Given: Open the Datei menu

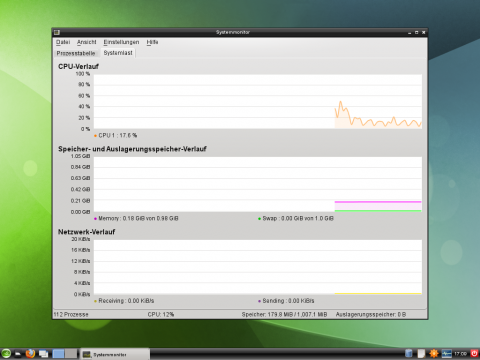Looking at the screenshot, I should [x=63, y=42].
